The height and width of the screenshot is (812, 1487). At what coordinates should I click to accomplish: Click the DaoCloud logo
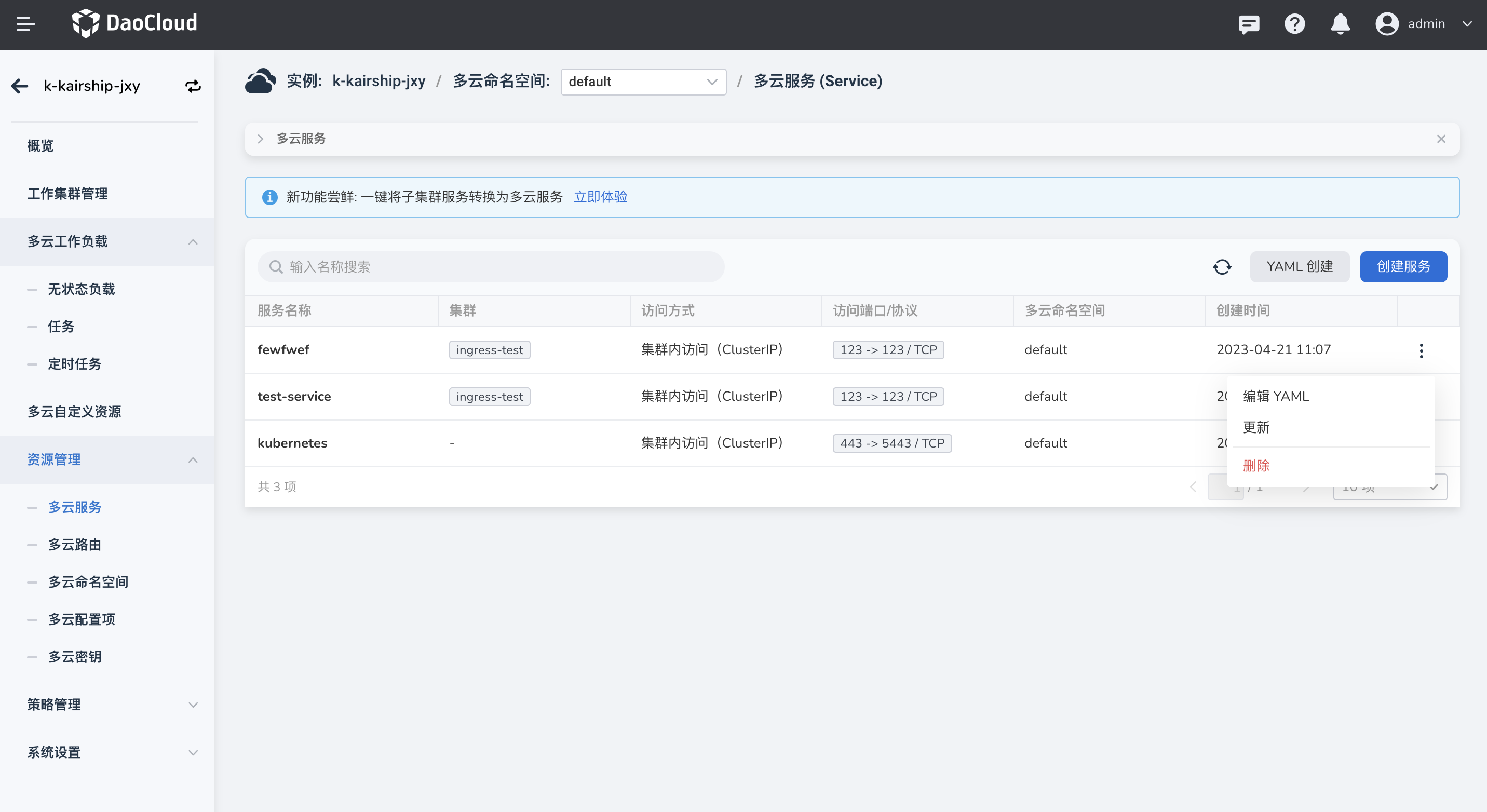point(134,24)
